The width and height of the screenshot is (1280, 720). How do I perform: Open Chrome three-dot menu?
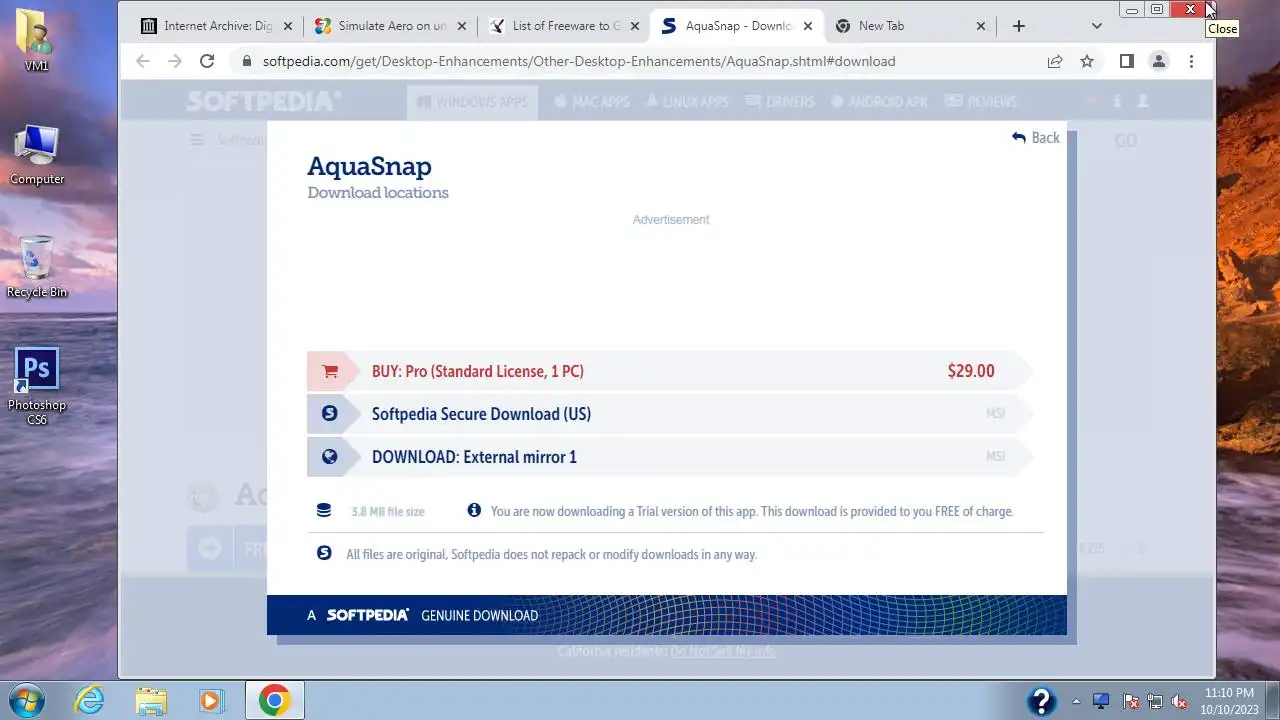(1191, 61)
